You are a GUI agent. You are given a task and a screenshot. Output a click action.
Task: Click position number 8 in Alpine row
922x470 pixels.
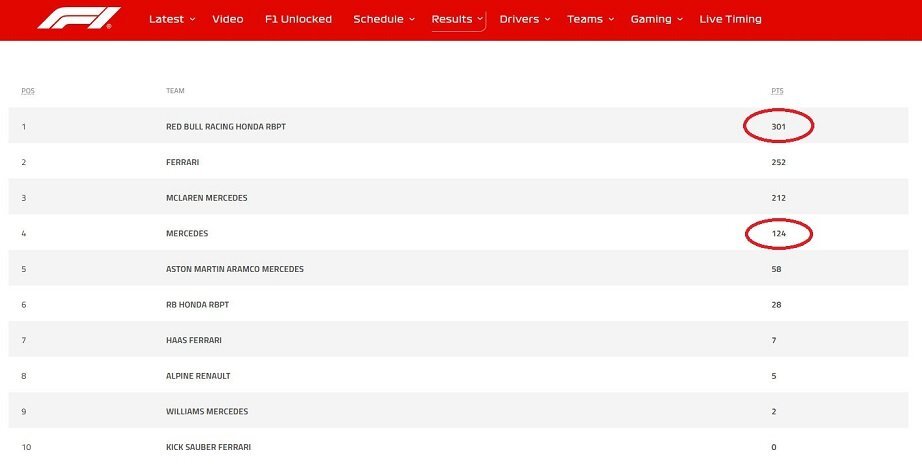coord(24,376)
